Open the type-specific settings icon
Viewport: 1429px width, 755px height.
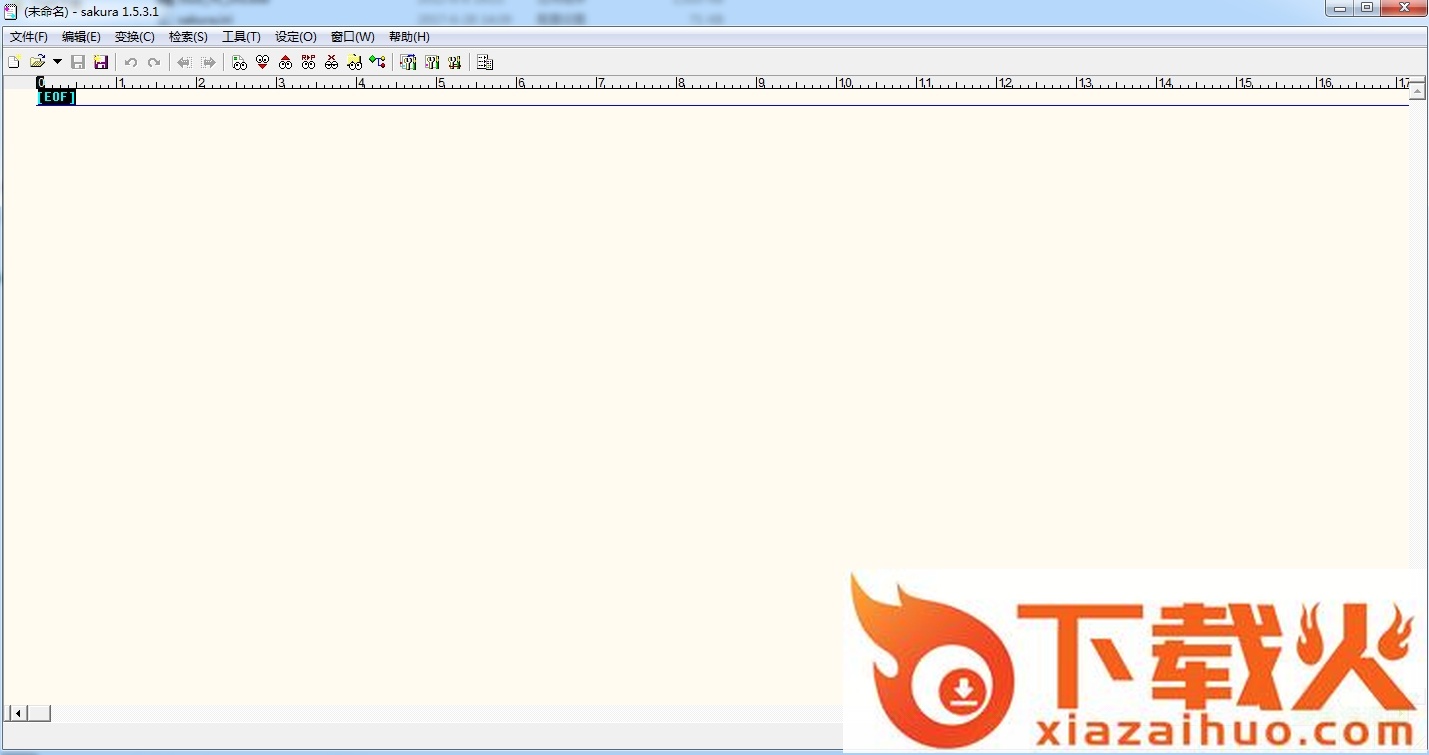tap(432, 62)
